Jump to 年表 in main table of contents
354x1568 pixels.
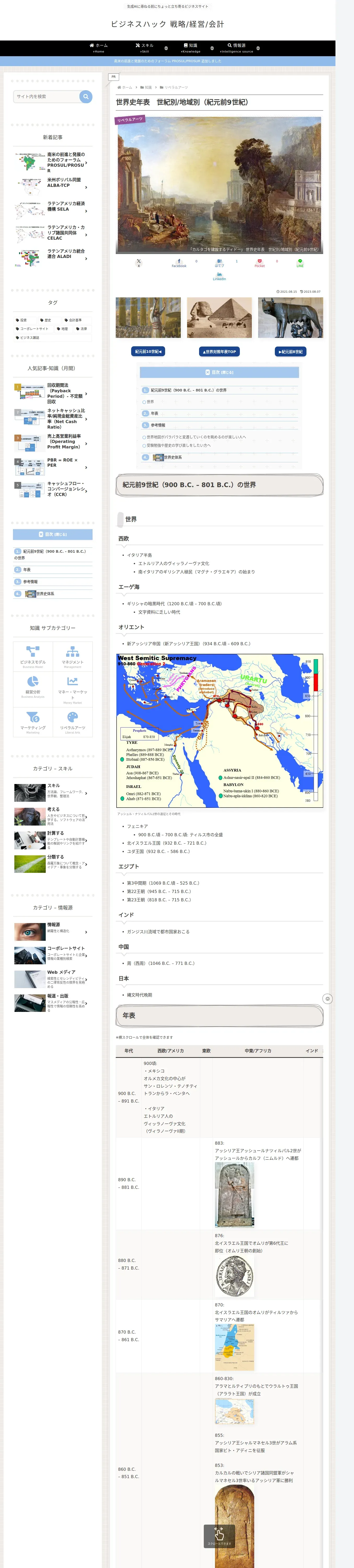coord(154,413)
